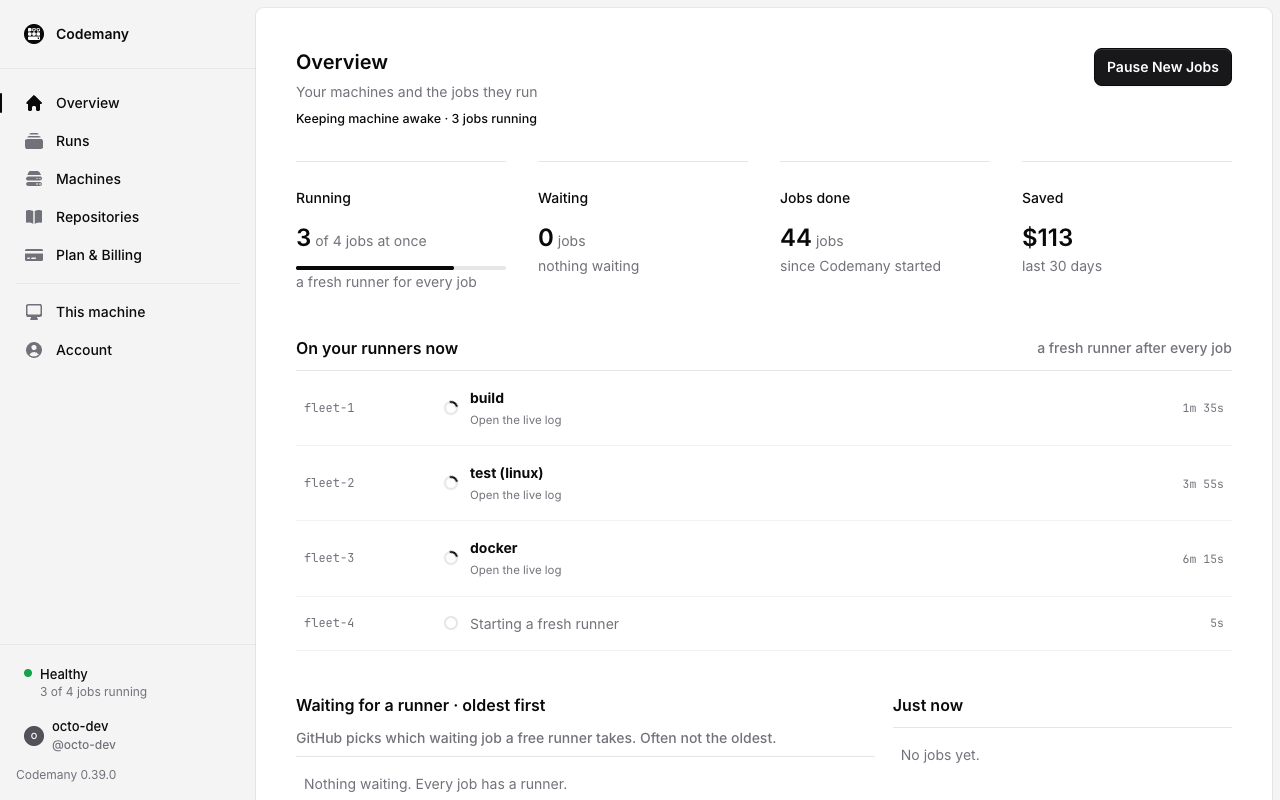Image resolution: width=1280 pixels, height=800 pixels.
Task: Open the live log for build
Action: (x=515, y=420)
